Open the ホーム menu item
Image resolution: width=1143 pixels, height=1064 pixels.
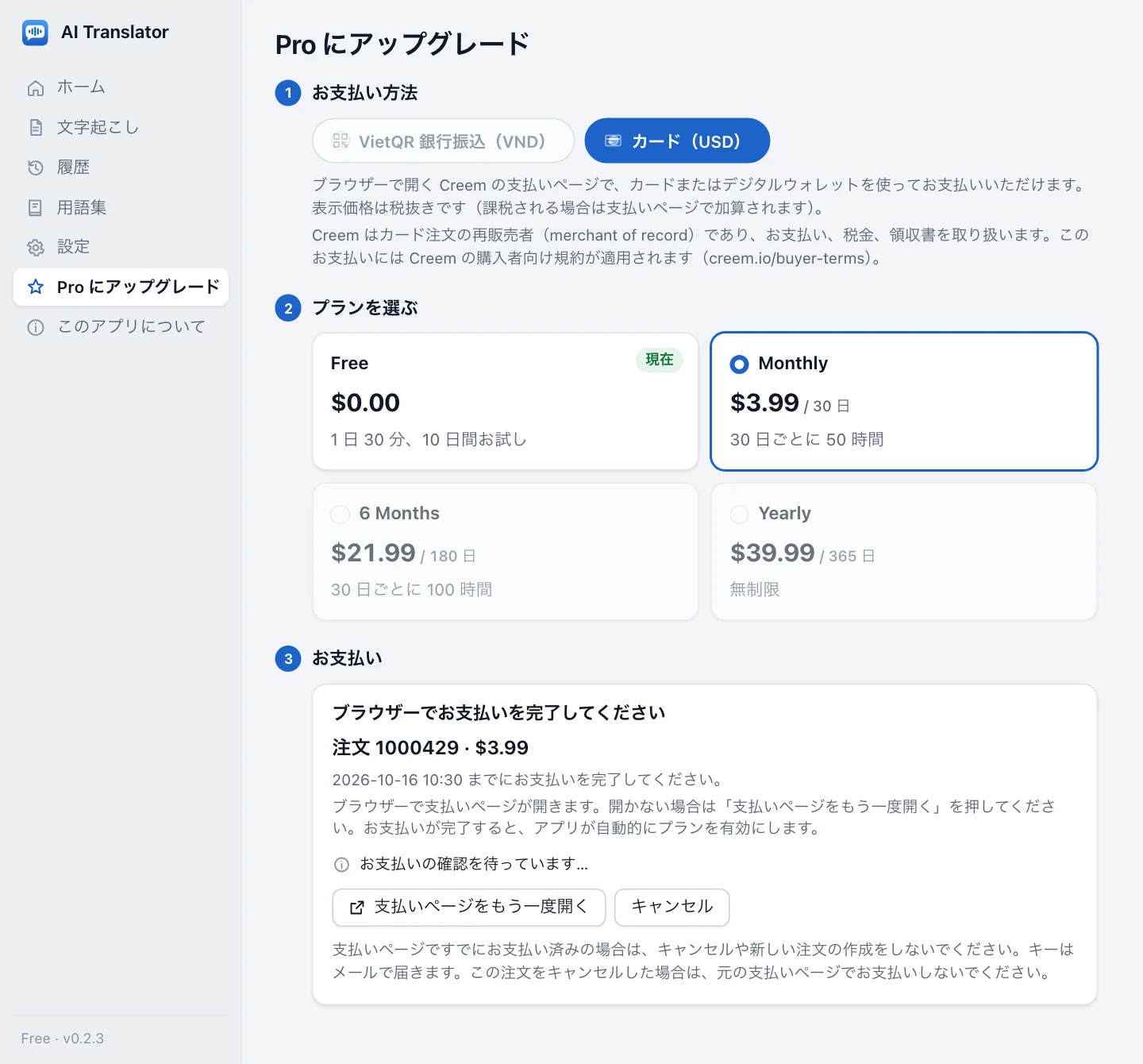click(121, 87)
